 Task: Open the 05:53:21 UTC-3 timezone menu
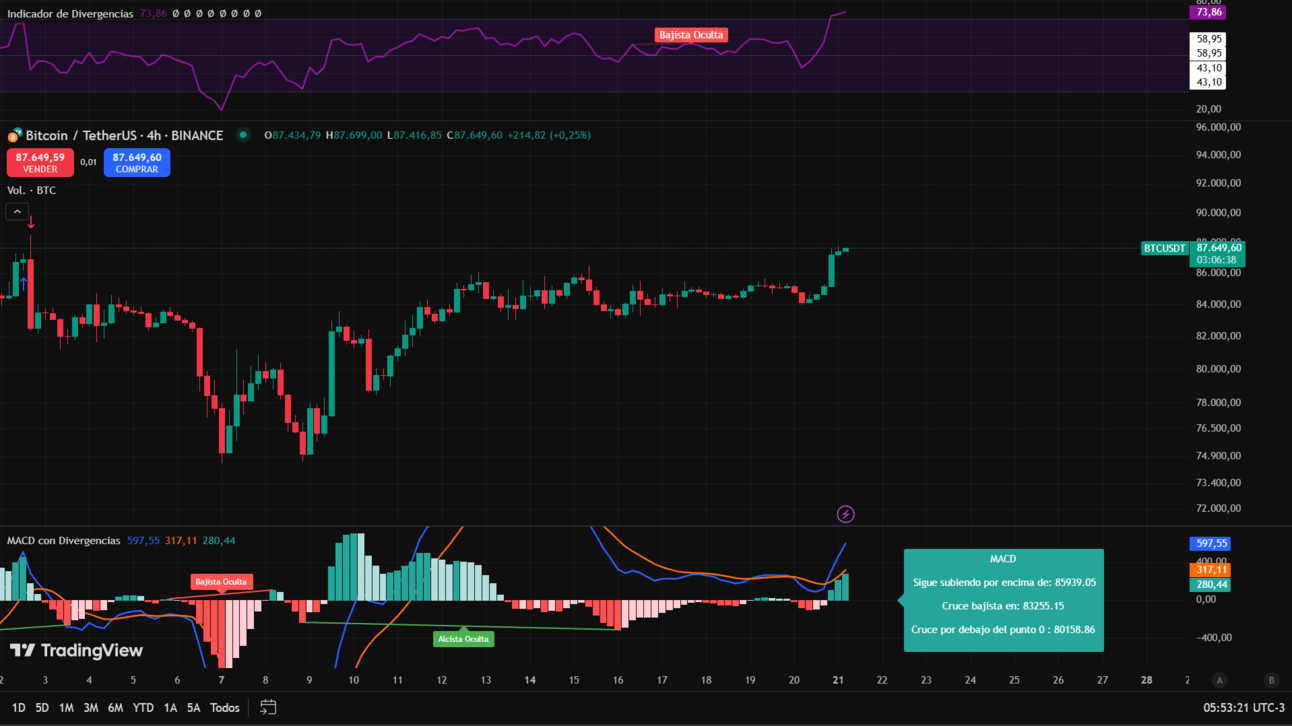(1244, 708)
